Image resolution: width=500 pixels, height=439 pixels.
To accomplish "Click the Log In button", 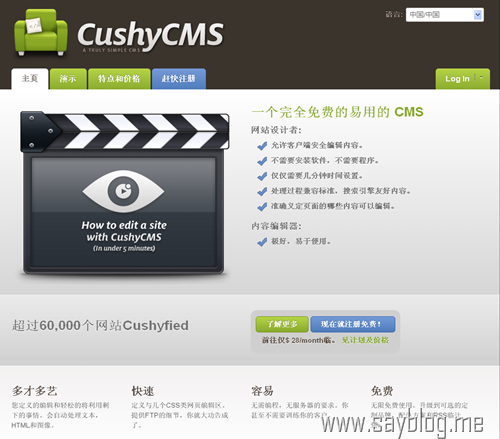I will pyautogui.click(x=457, y=79).
